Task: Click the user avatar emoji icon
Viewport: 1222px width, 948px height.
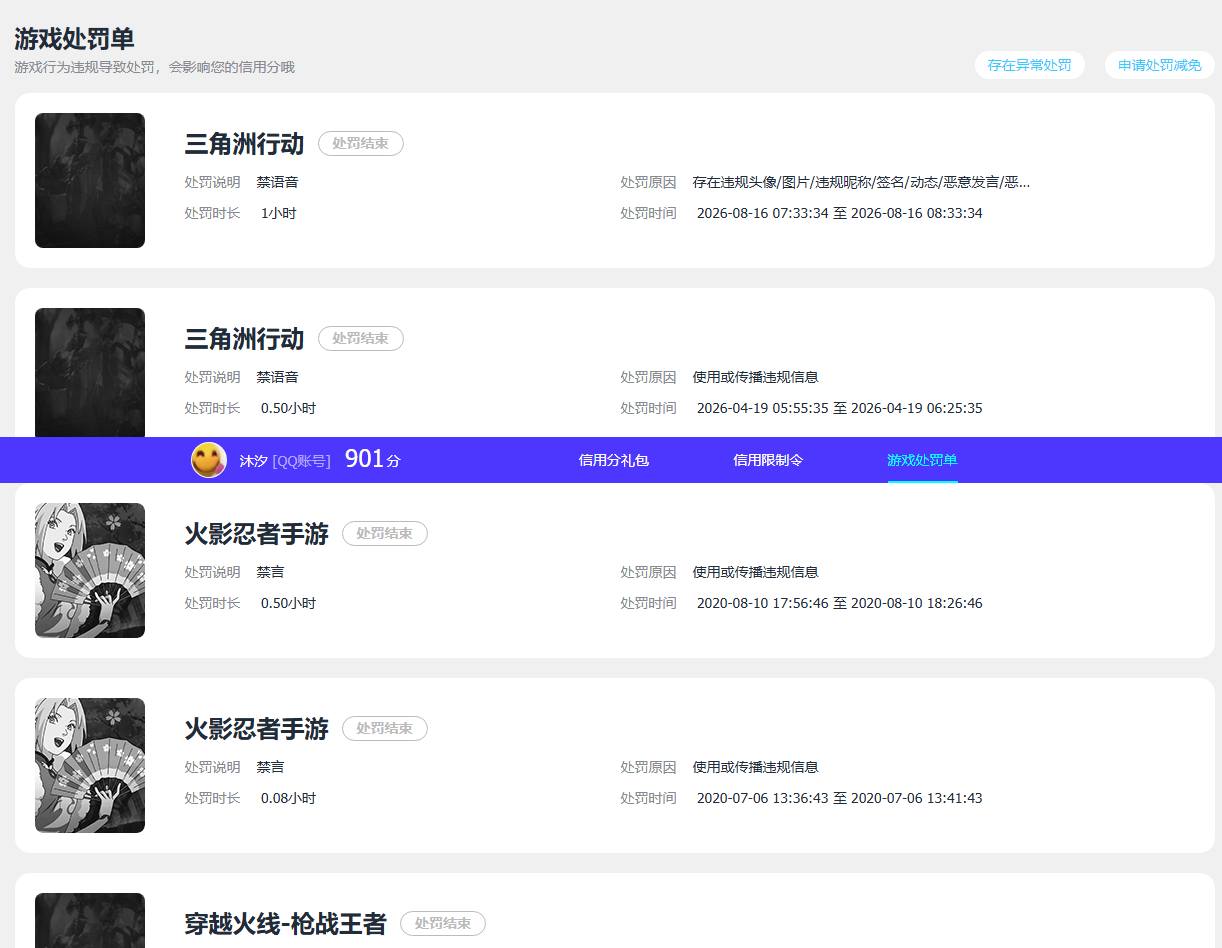Action: point(209,460)
